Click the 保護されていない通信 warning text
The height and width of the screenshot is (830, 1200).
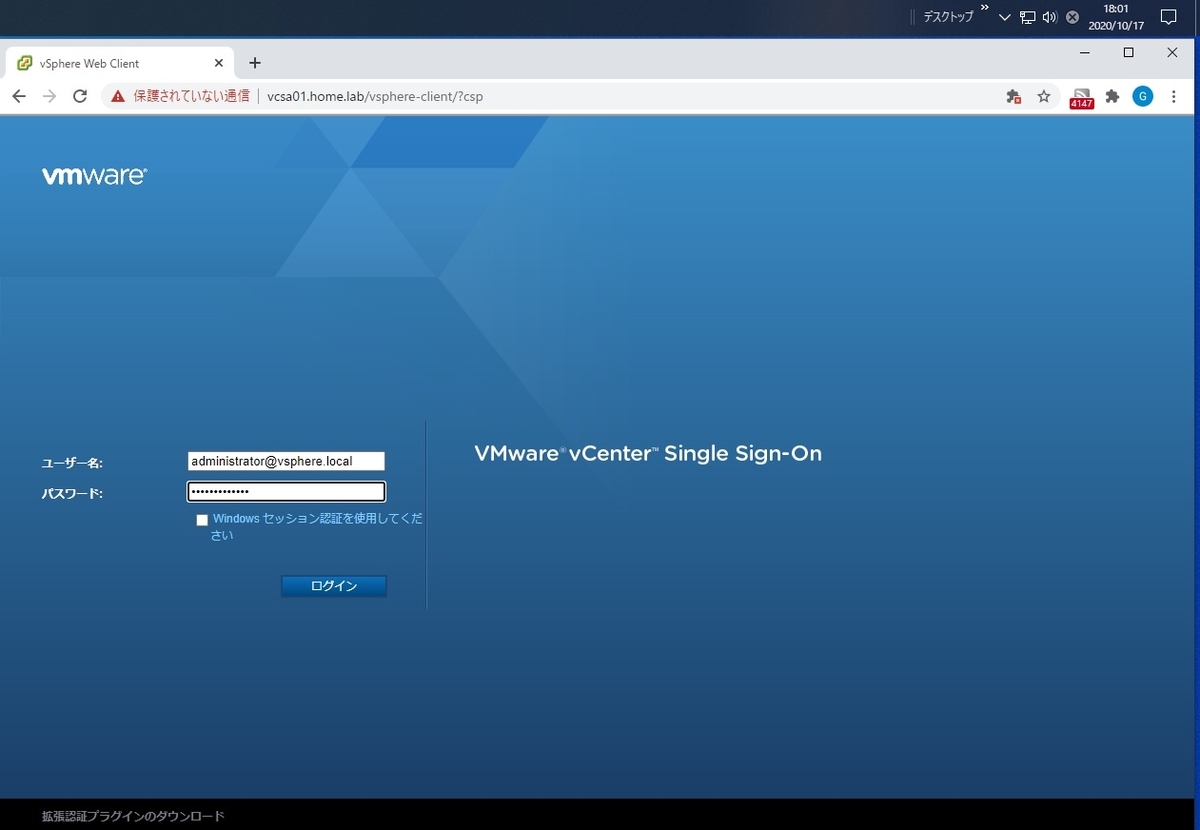pyautogui.click(x=191, y=97)
